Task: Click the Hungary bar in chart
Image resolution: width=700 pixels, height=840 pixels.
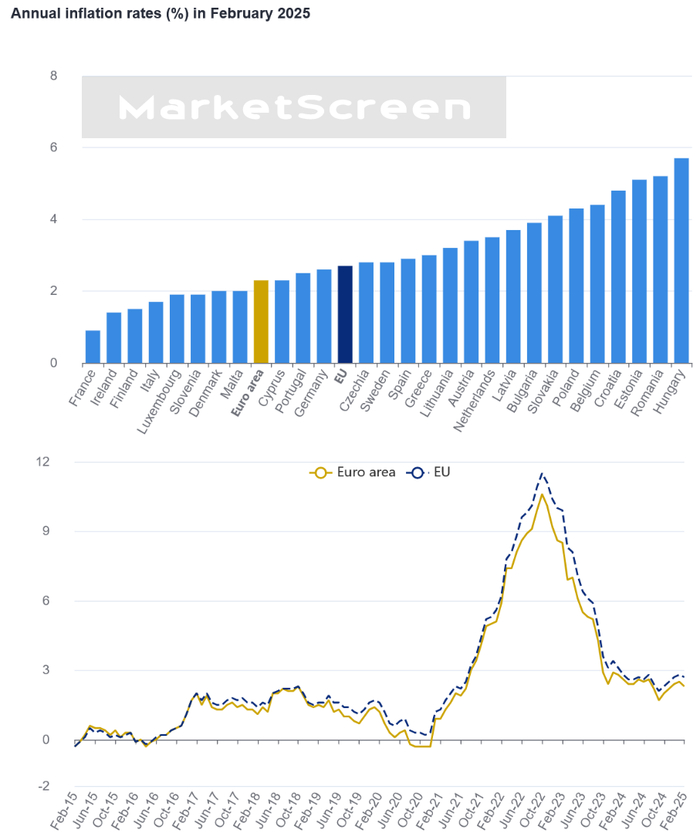Action: pos(681,260)
